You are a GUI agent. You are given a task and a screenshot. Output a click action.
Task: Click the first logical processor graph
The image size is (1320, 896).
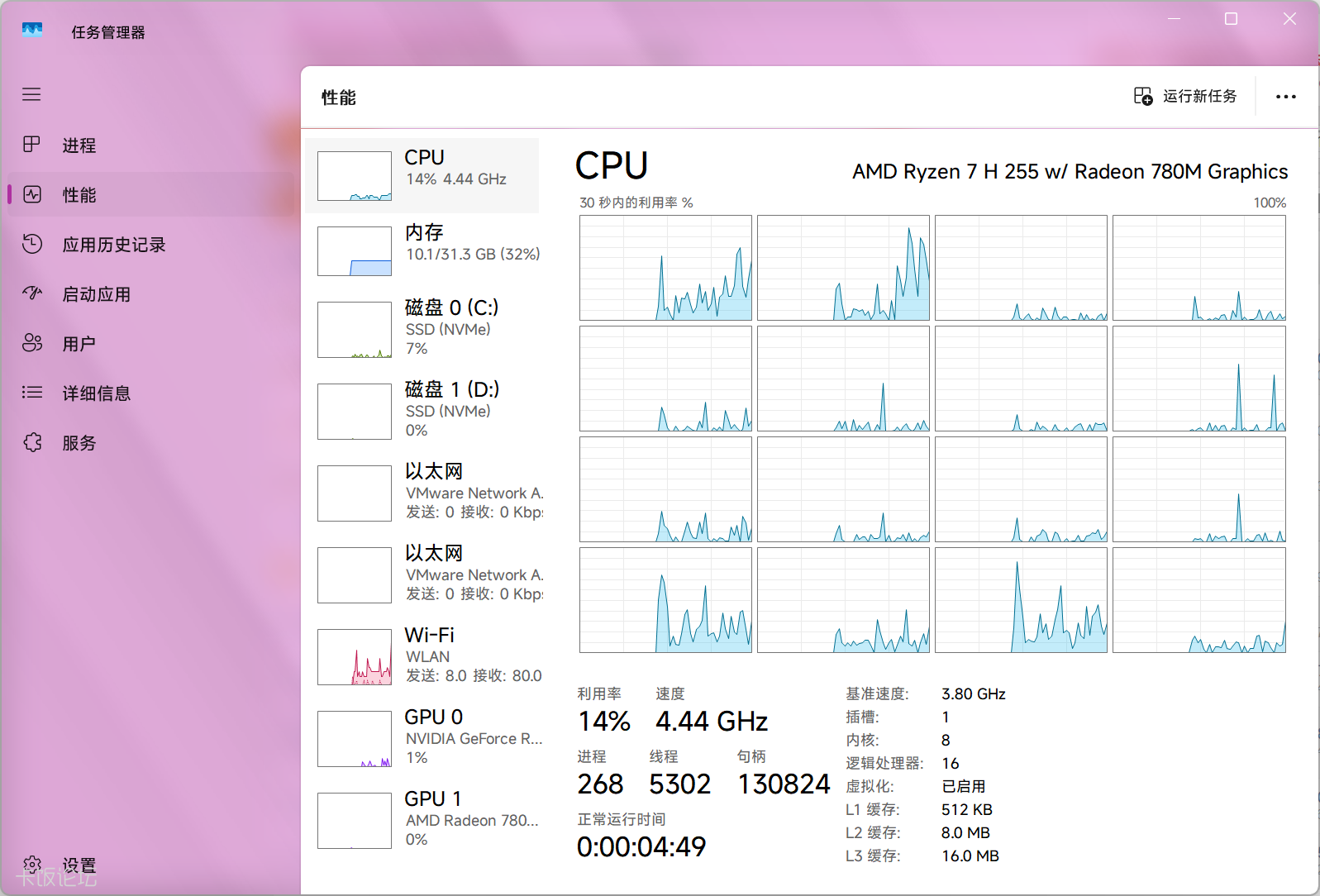(665, 268)
